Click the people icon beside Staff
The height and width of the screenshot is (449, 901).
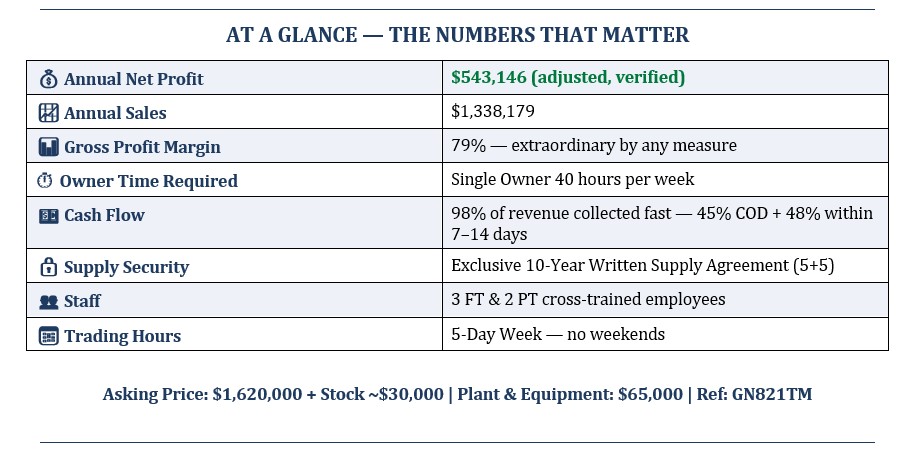(x=48, y=301)
